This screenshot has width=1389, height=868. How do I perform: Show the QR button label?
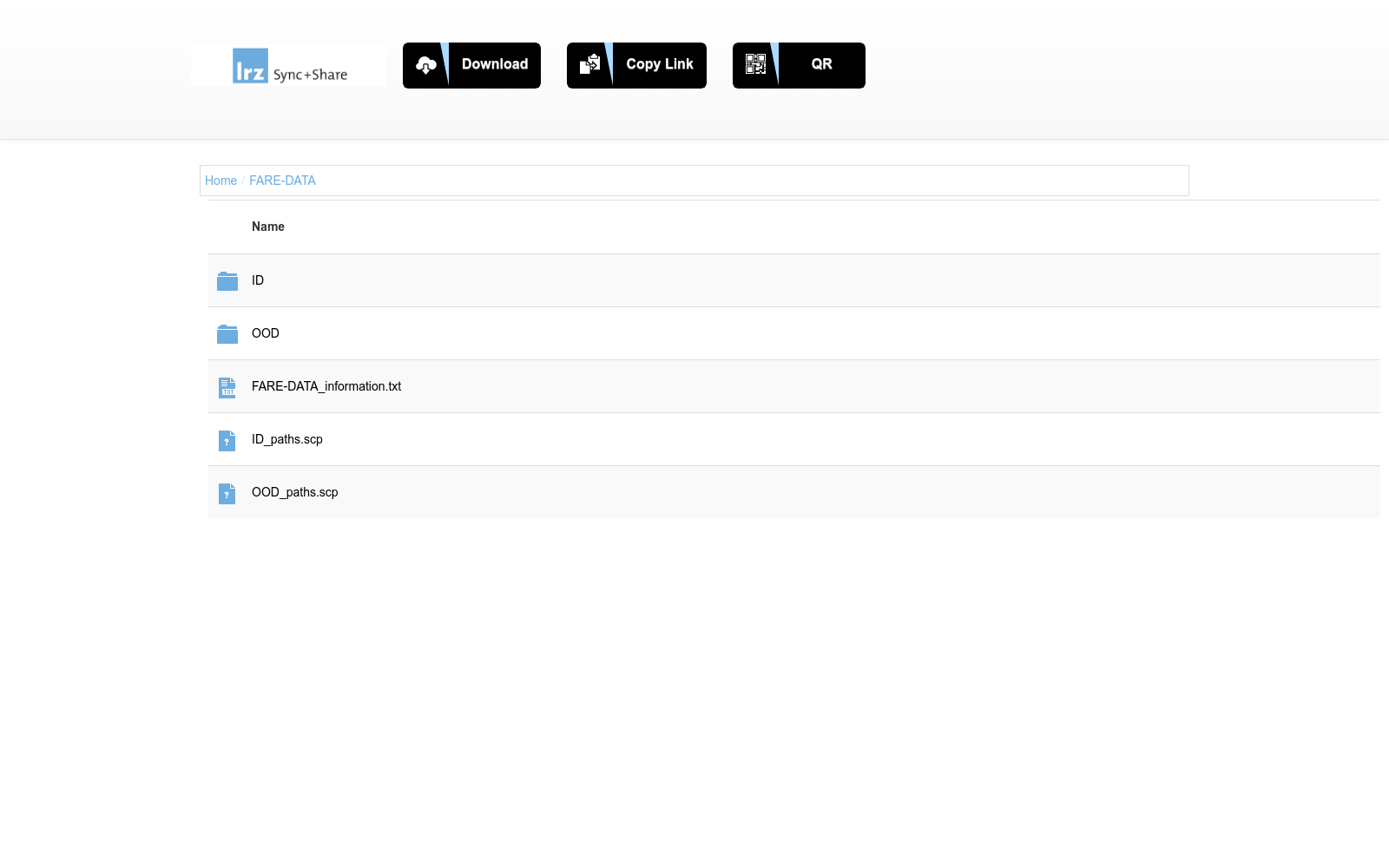click(x=821, y=64)
